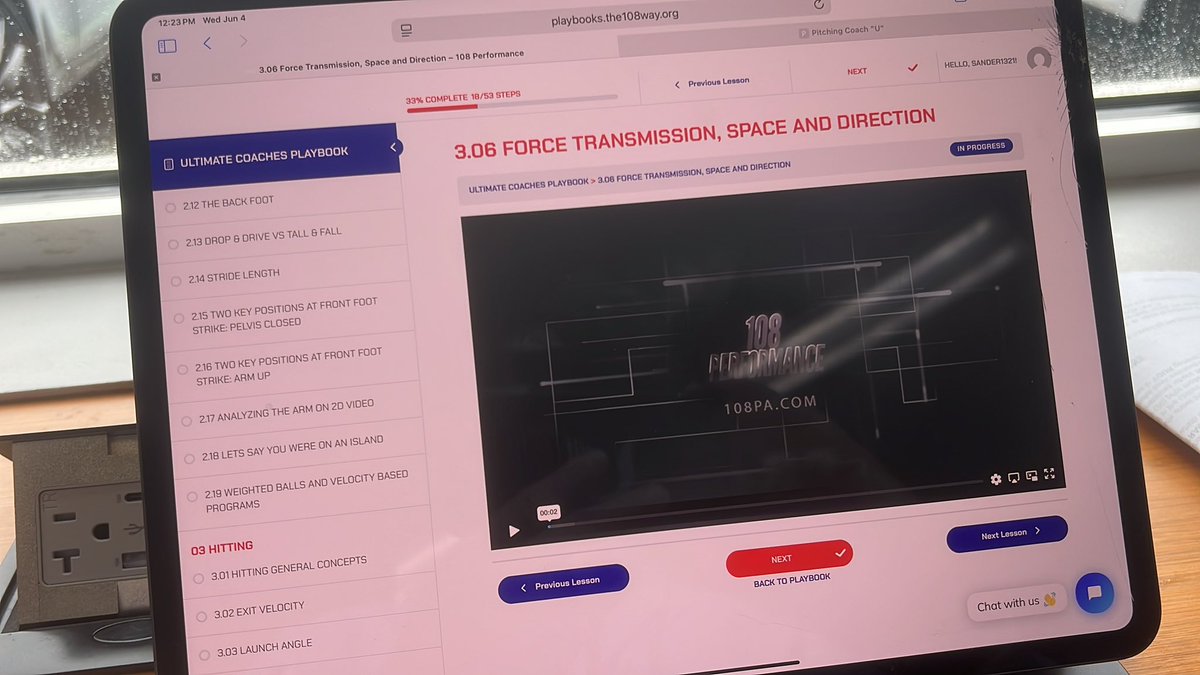Viewport: 1200px width, 675px height.
Task: Go back with the browser back arrow
Action: [207, 43]
